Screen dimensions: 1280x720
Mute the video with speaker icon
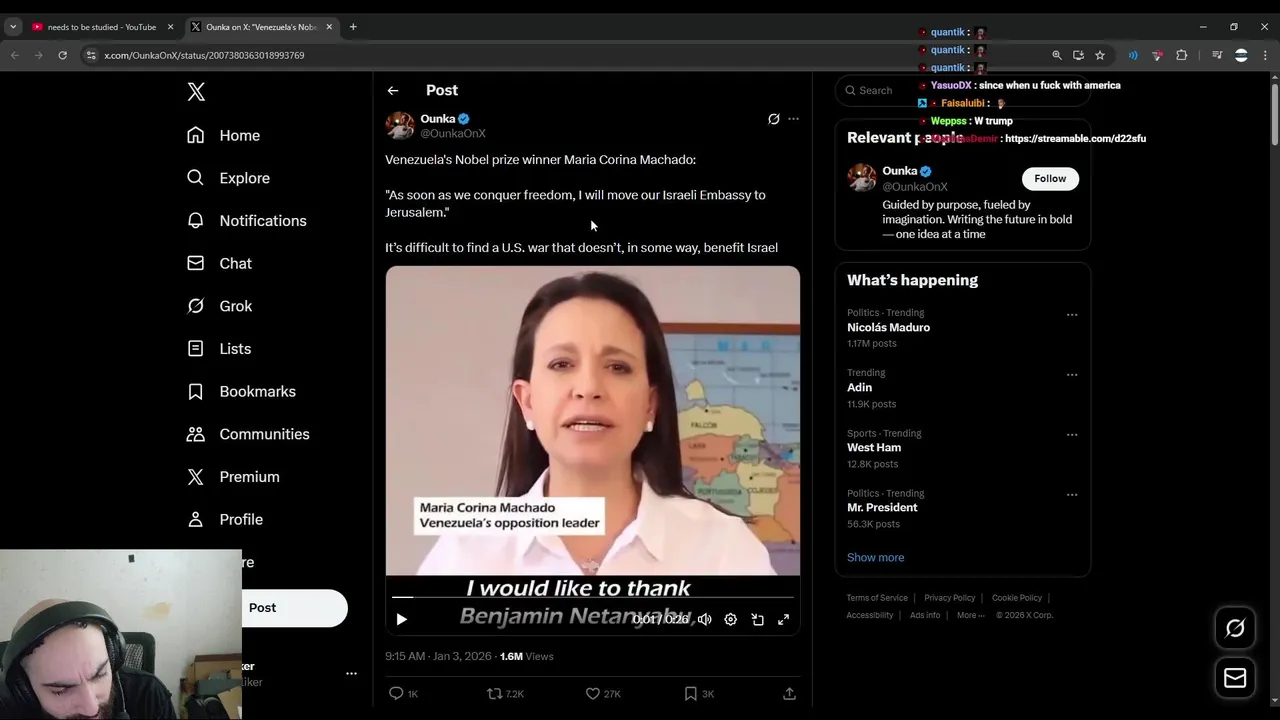(x=705, y=620)
